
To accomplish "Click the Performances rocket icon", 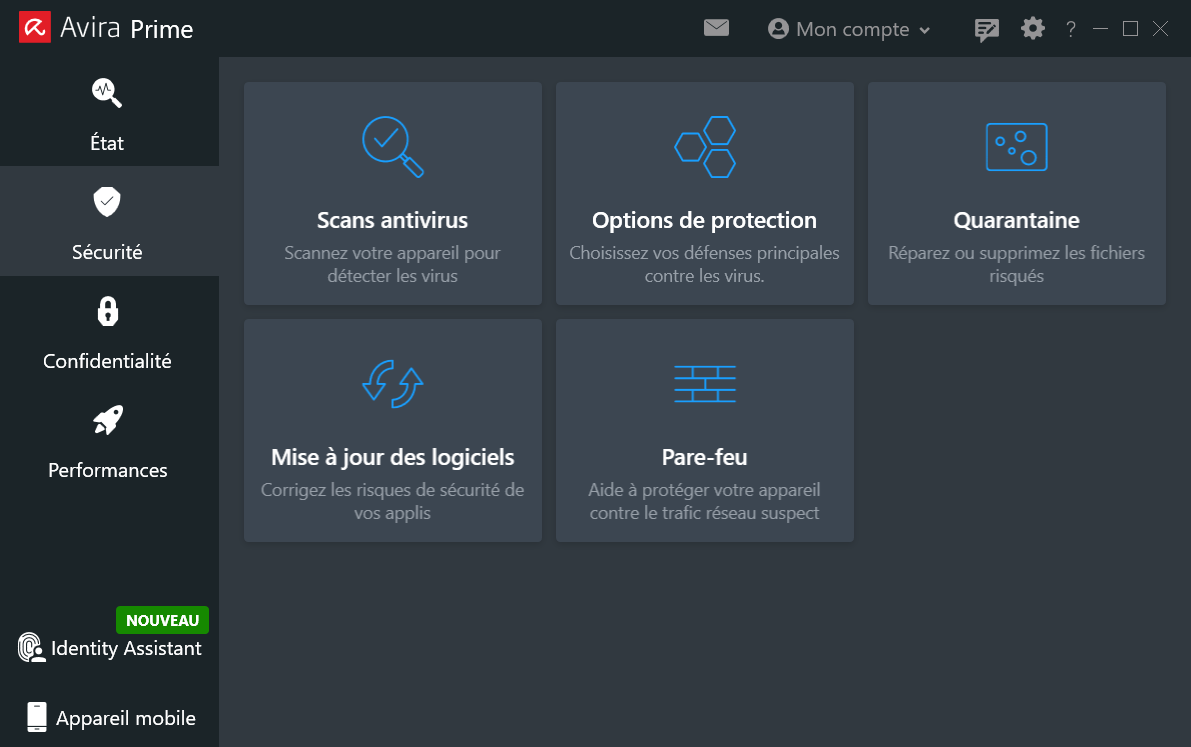I will (x=106, y=420).
